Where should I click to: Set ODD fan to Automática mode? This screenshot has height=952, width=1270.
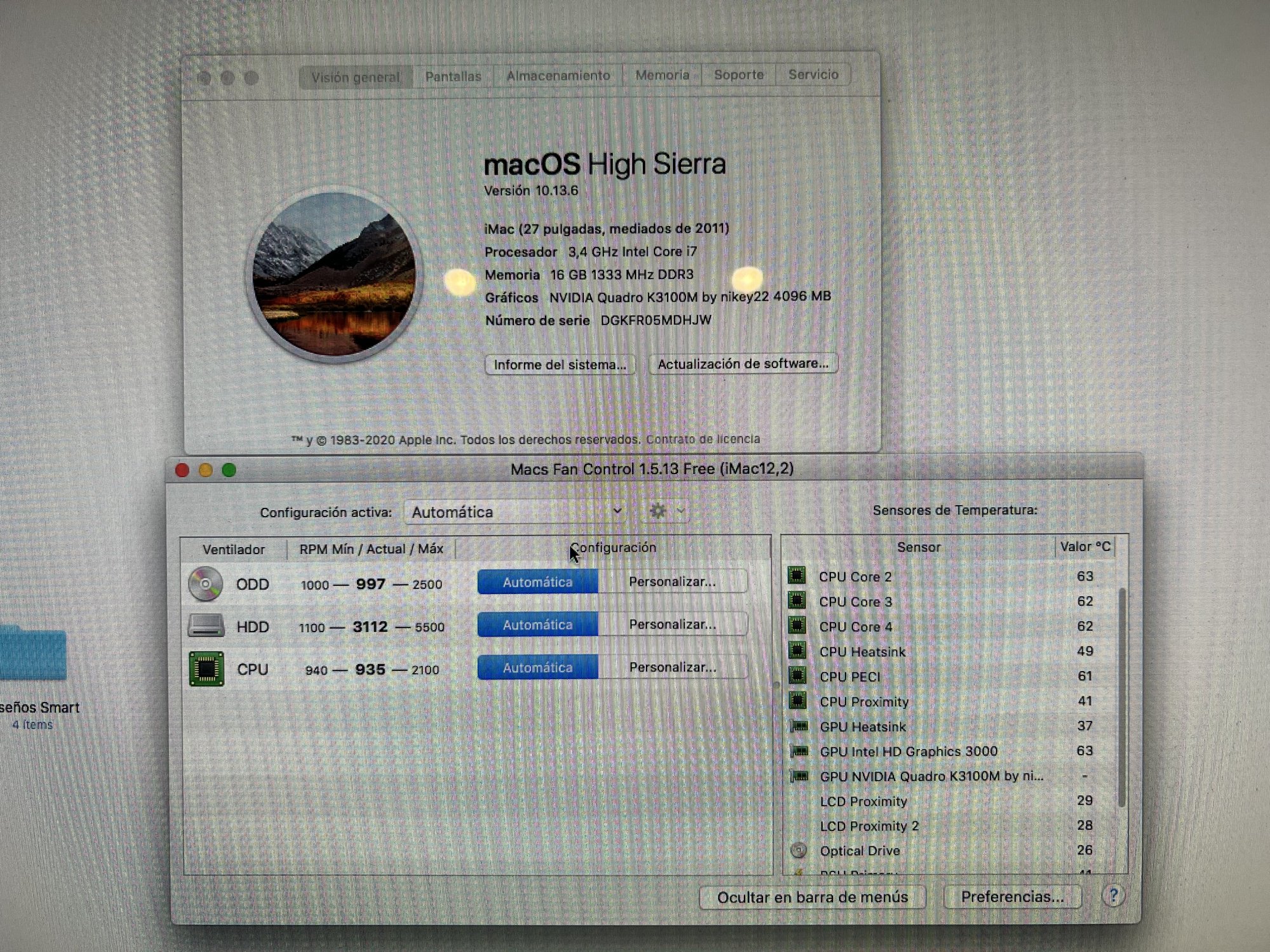[x=537, y=582]
